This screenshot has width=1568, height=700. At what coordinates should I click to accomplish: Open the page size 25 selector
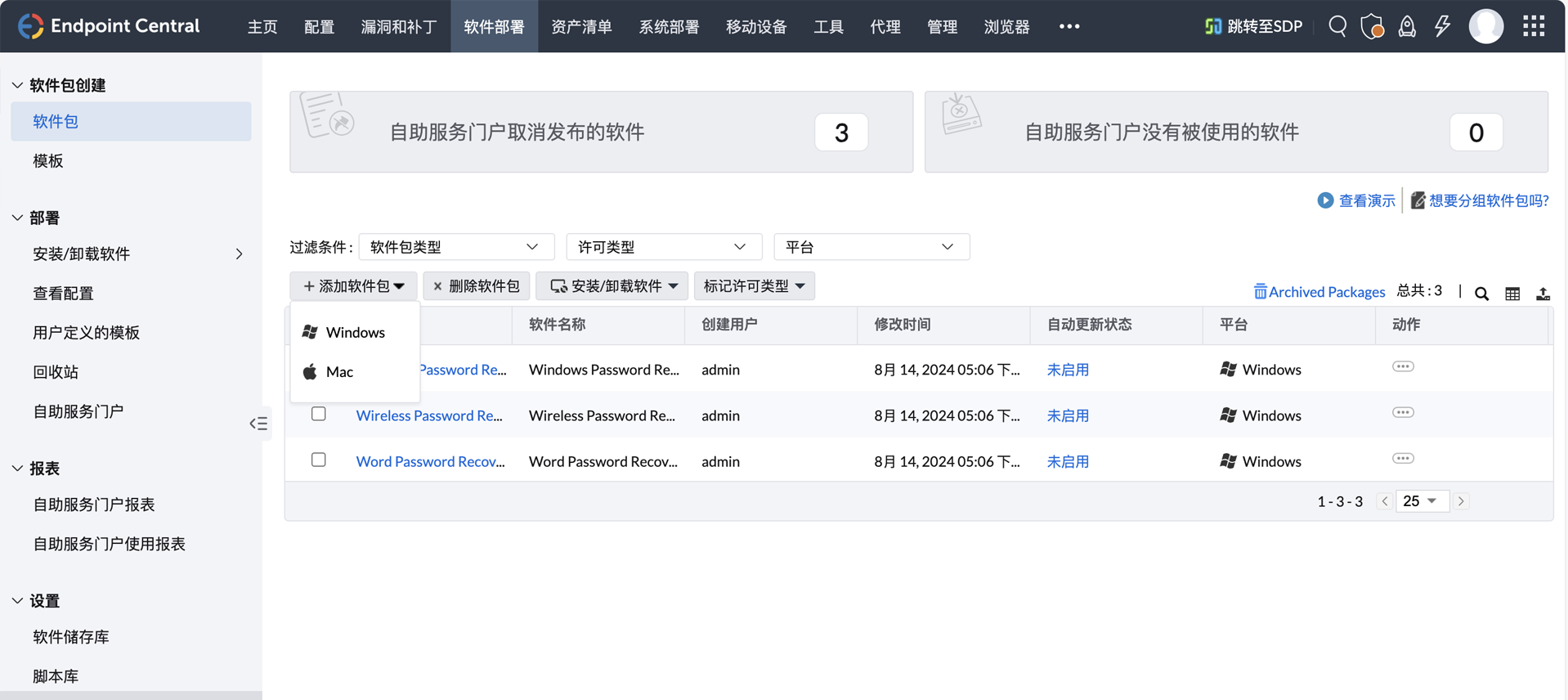[1421, 501]
